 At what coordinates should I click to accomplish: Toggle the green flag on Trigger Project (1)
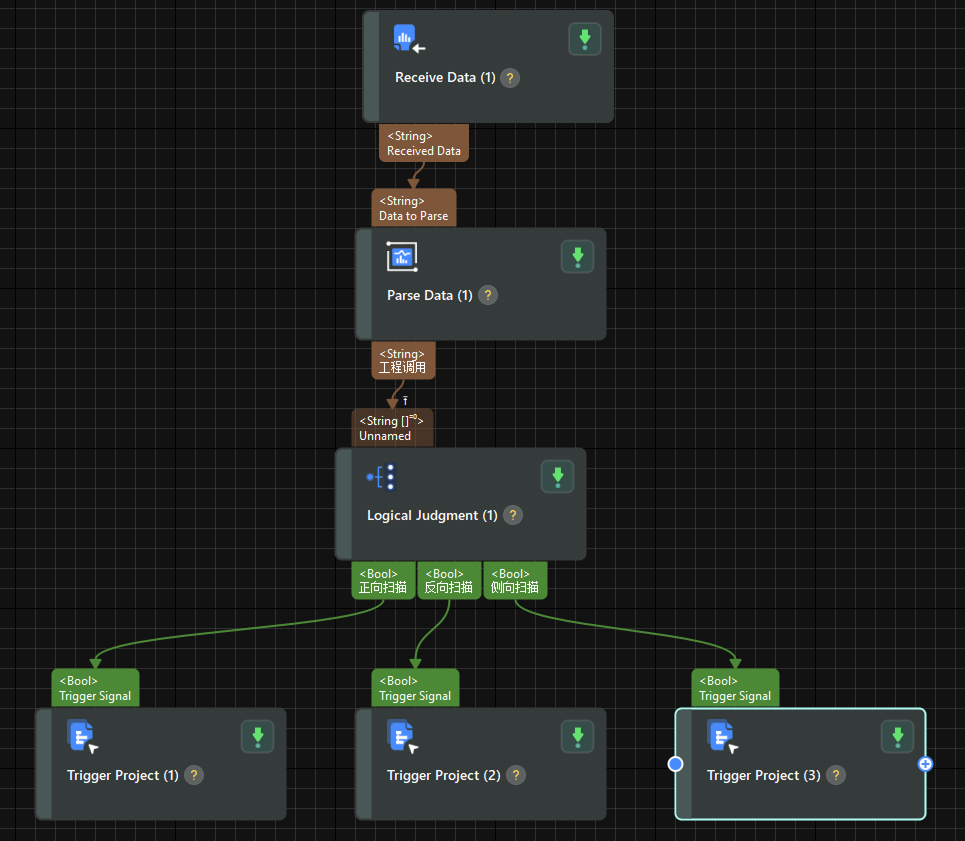[x=257, y=736]
